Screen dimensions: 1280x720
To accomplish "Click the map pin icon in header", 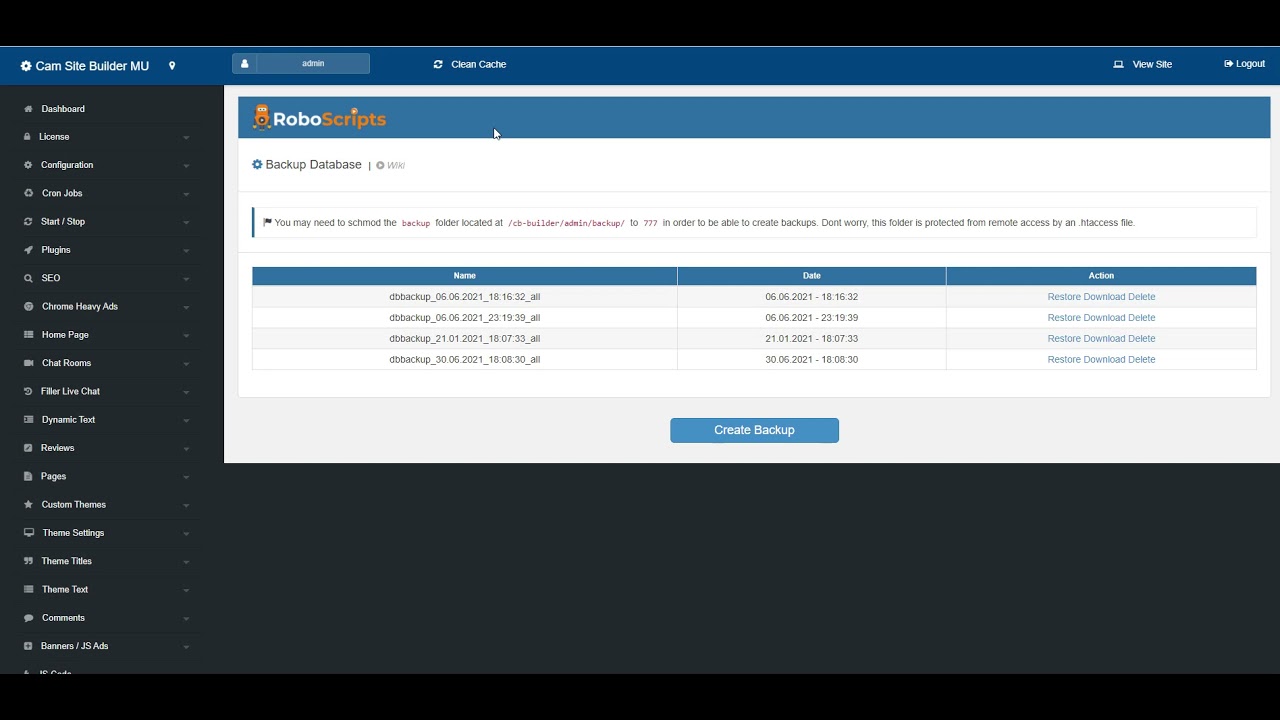I will [172, 66].
